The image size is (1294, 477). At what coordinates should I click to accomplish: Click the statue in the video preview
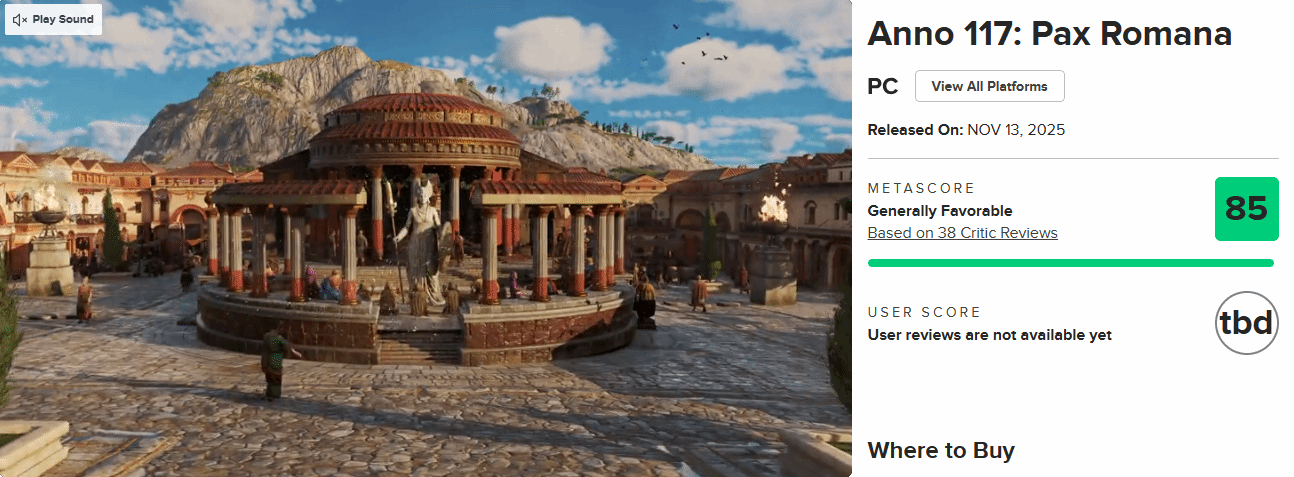coord(421,243)
